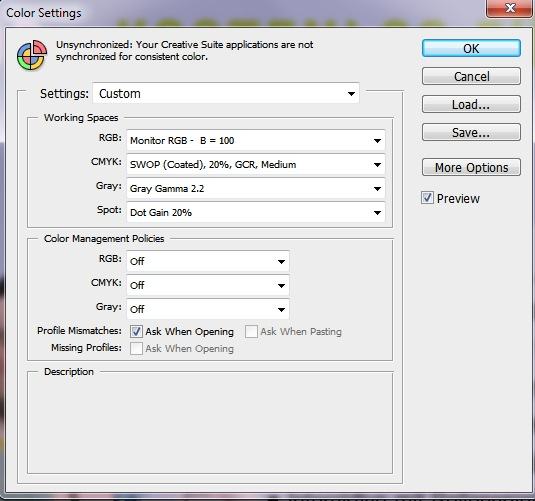Close the Color Settings dialog
This screenshot has height=501, width=535.
pos(510,8)
